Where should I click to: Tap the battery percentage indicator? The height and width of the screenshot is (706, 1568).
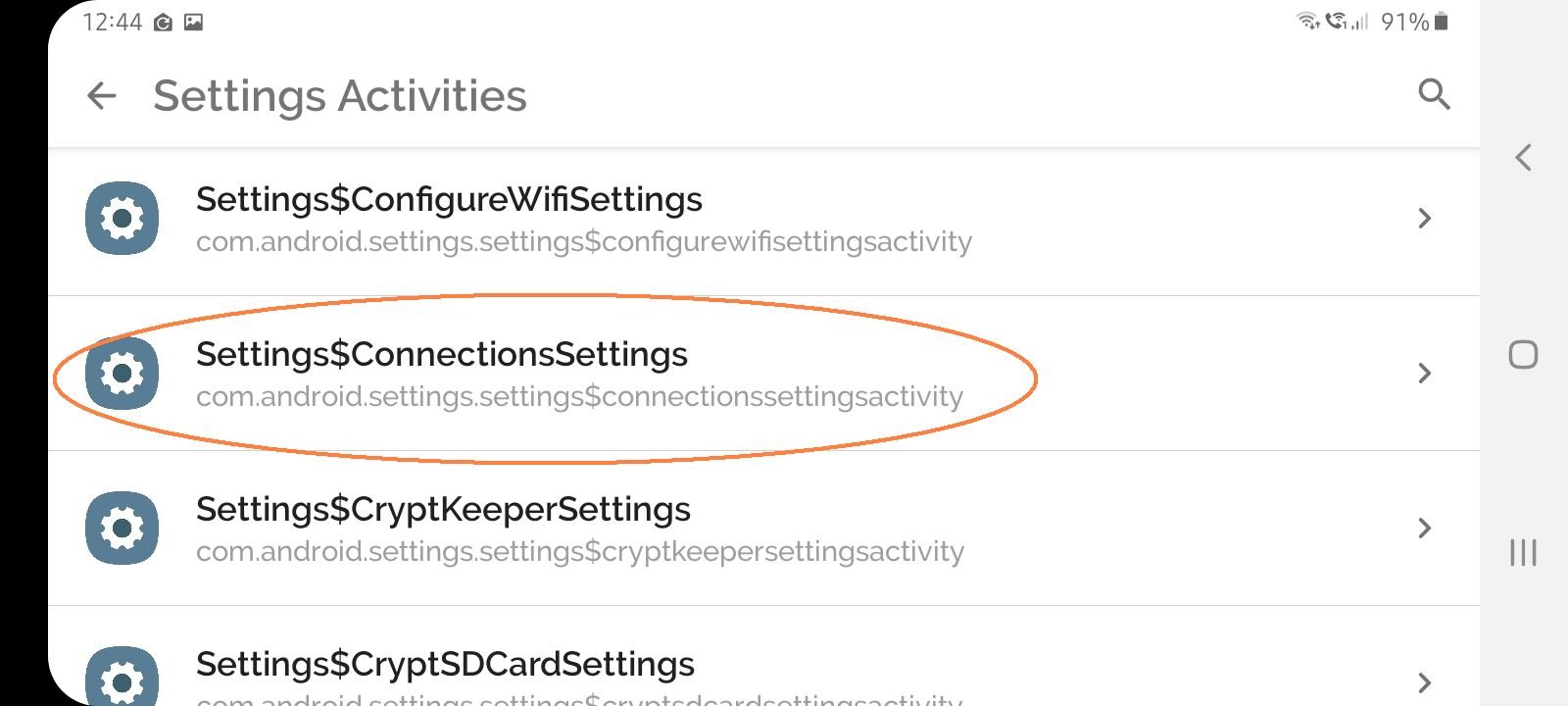pyautogui.click(x=1404, y=22)
